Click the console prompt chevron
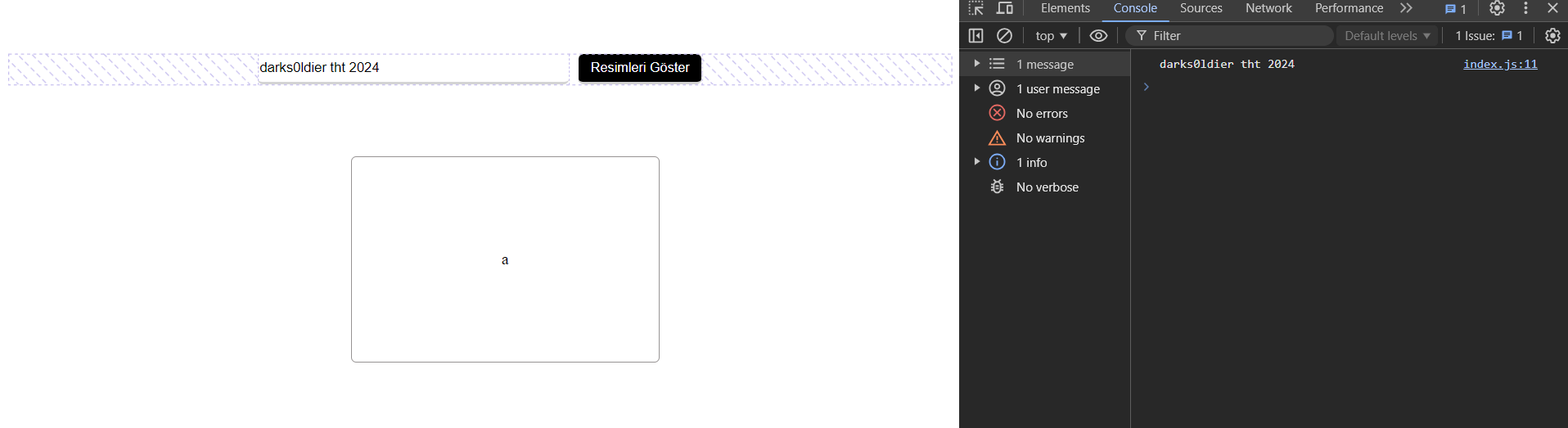Screen dimensions: 1568x428 [1147, 87]
